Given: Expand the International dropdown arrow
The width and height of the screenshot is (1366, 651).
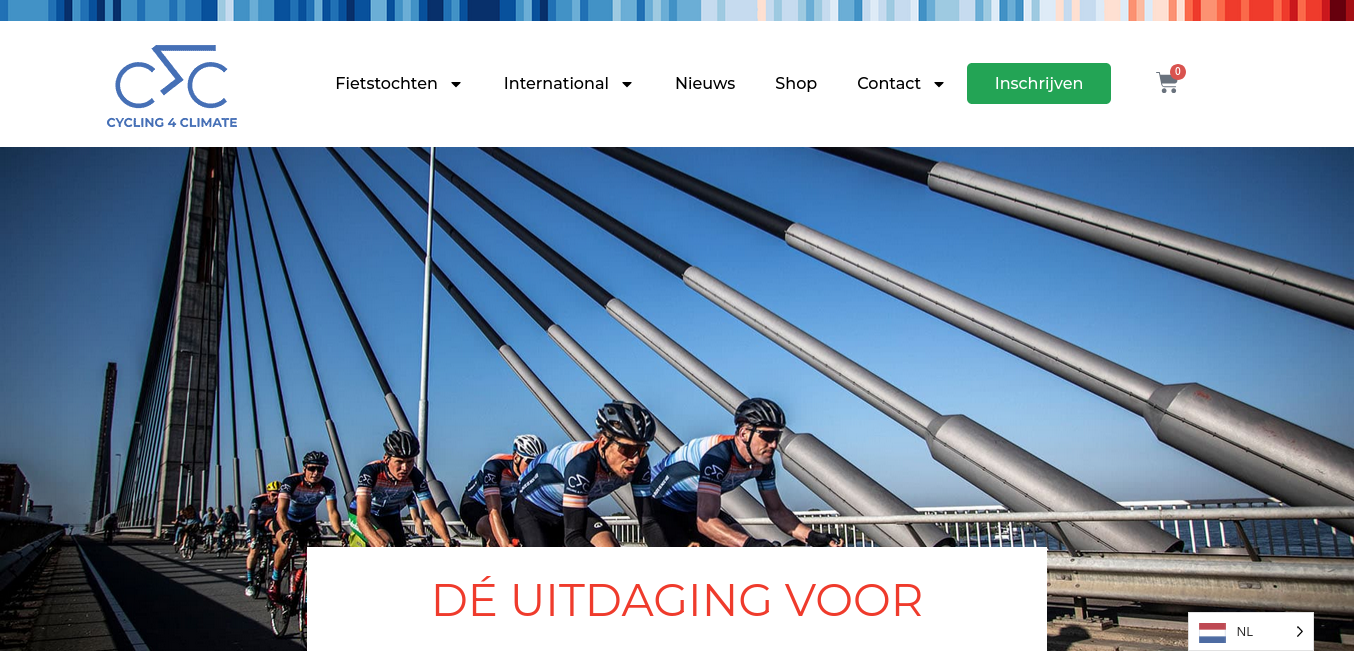Looking at the screenshot, I should click(x=627, y=84).
